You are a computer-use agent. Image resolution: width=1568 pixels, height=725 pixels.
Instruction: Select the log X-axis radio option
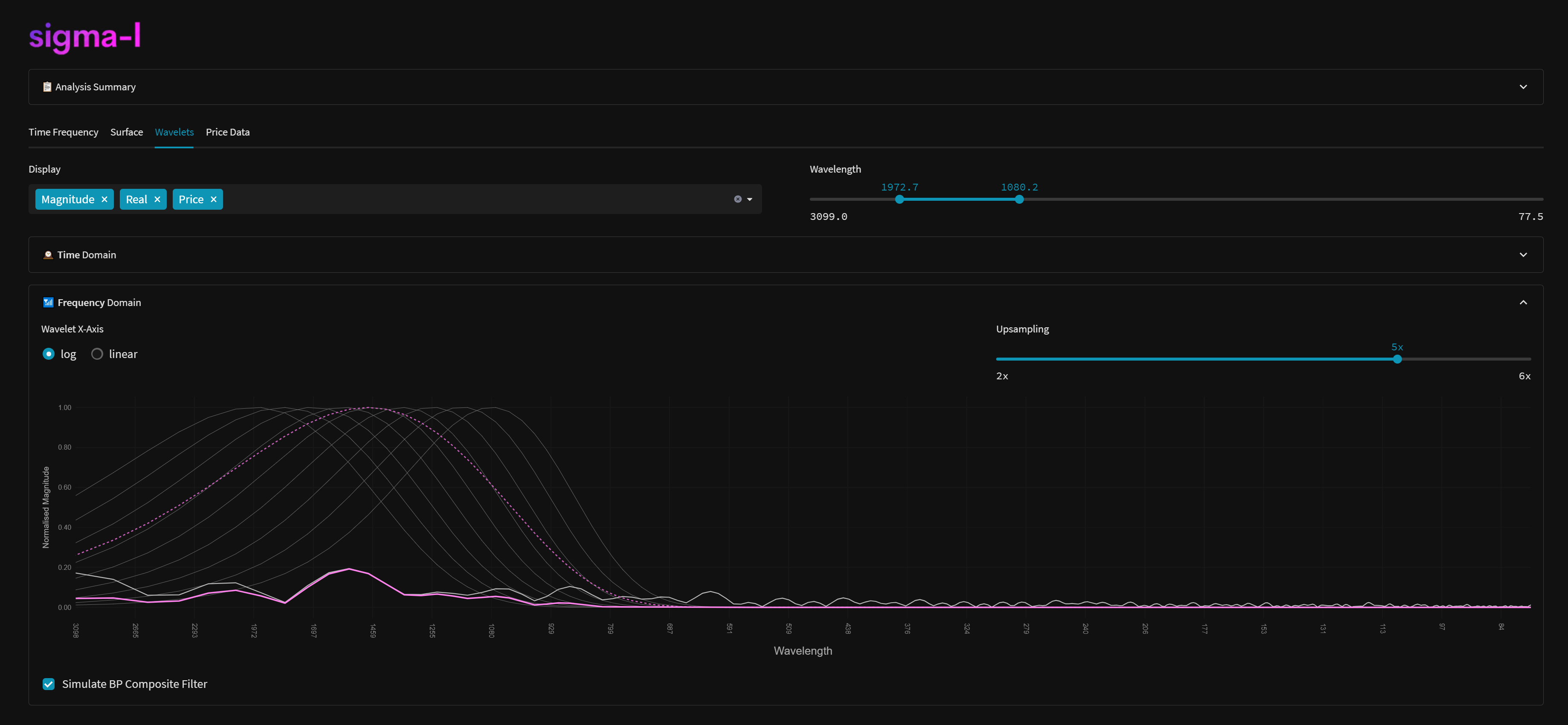pos(49,354)
